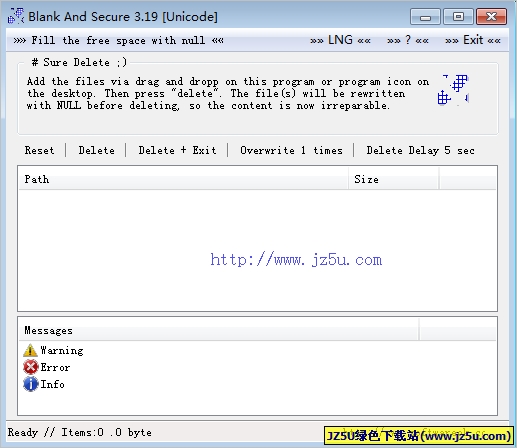The image size is (517, 448).
Task: Sort by the Path column header
Action: (184, 179)
